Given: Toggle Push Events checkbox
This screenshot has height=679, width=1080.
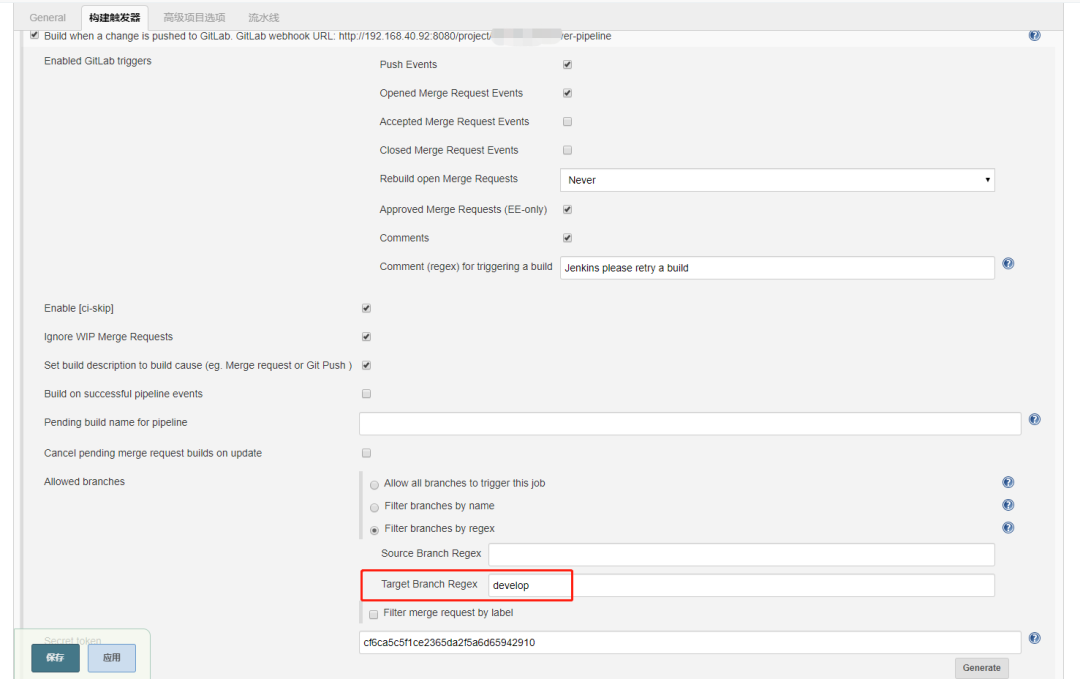Looking at the screenshot, I should [567, 65].
